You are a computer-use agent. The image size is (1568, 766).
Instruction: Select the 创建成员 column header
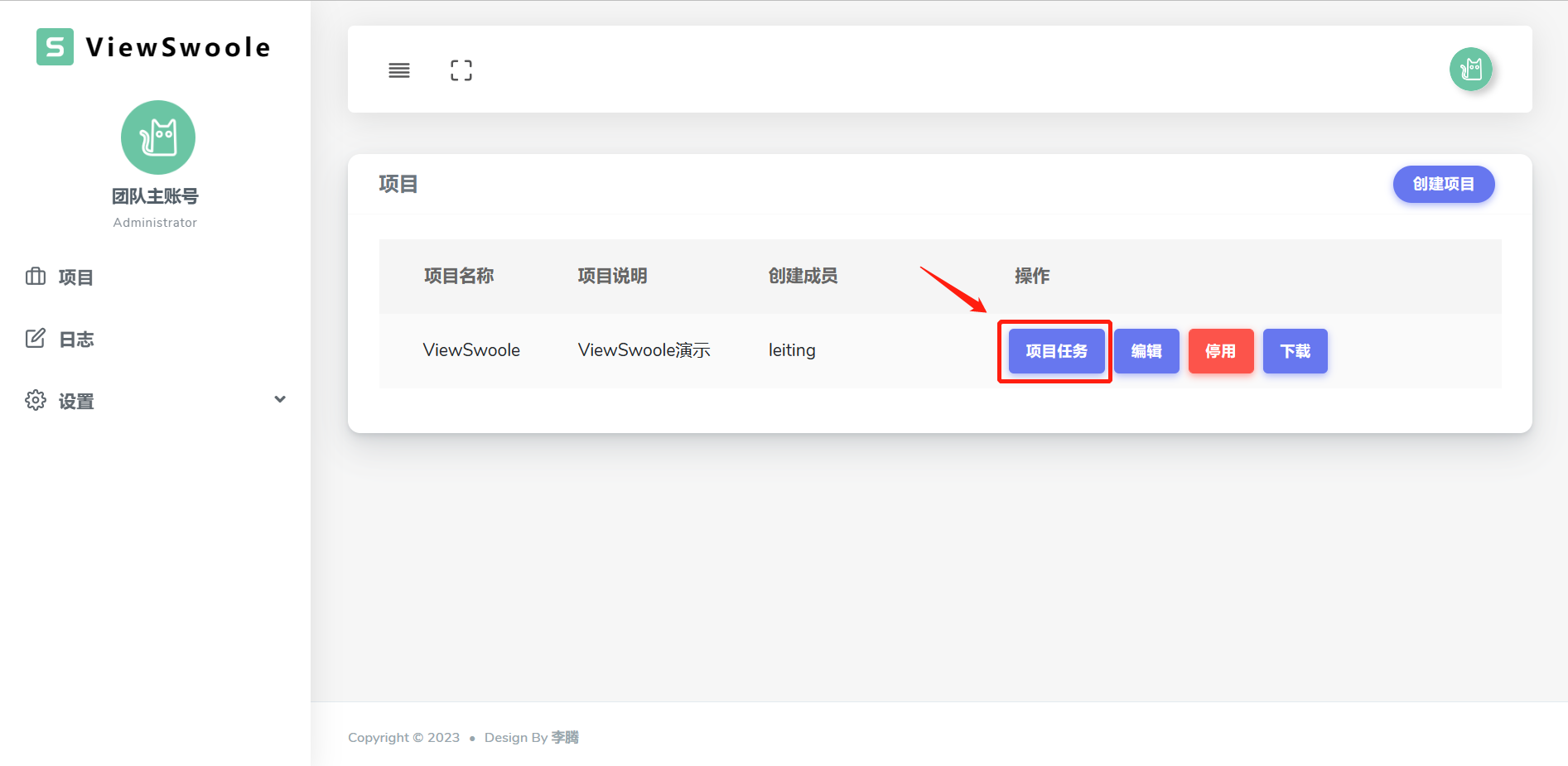click(x=803, y=276)
